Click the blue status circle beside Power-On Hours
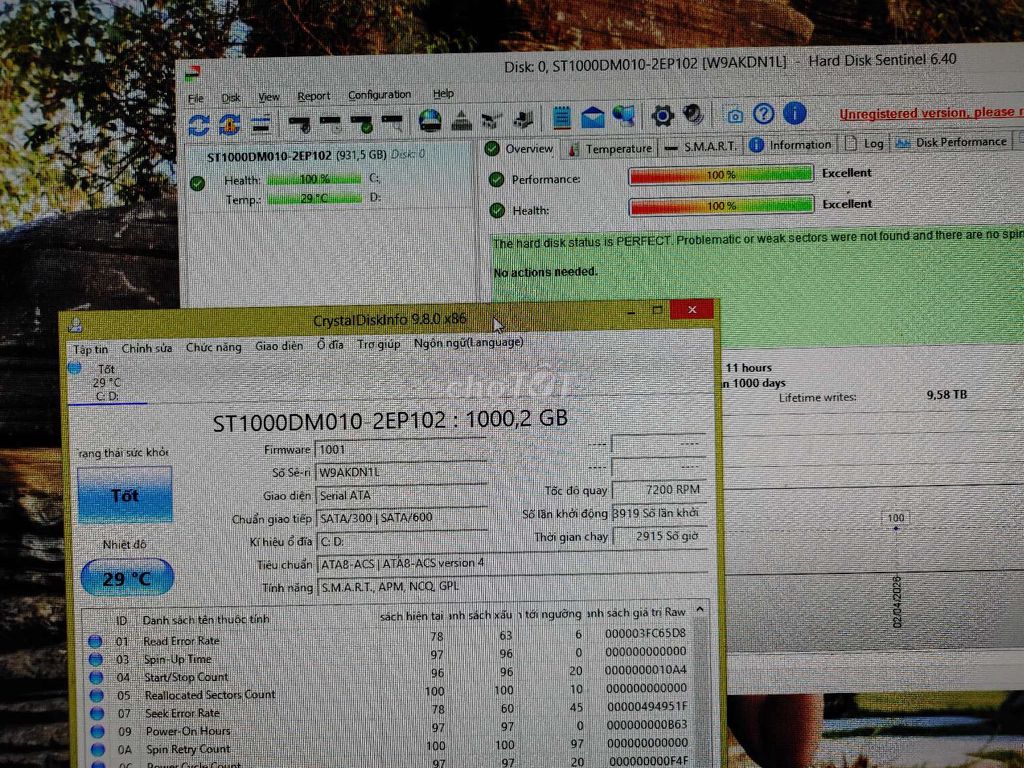 coord(97,731)
